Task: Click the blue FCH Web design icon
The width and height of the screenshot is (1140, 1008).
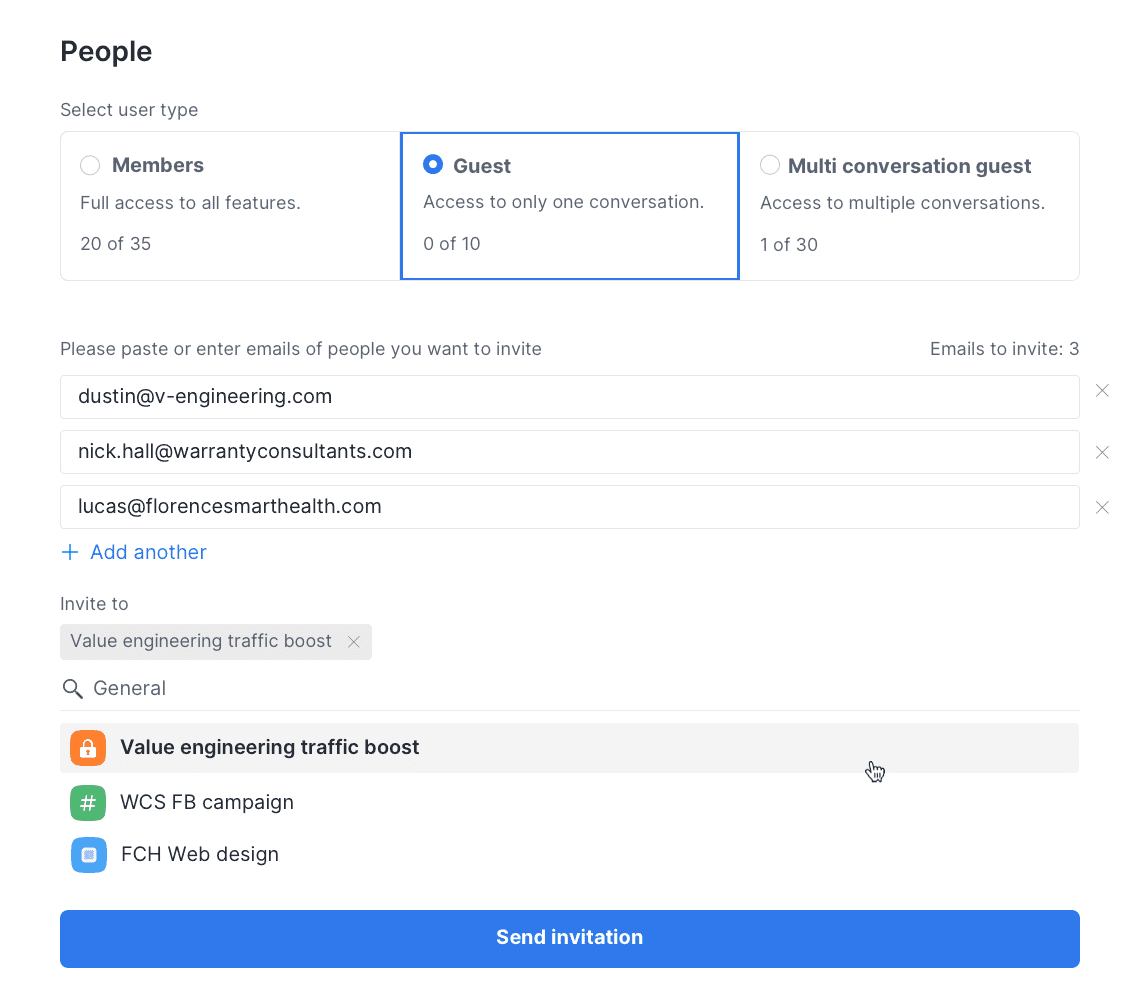Action: pyautogui.click(x=88, y=855)
